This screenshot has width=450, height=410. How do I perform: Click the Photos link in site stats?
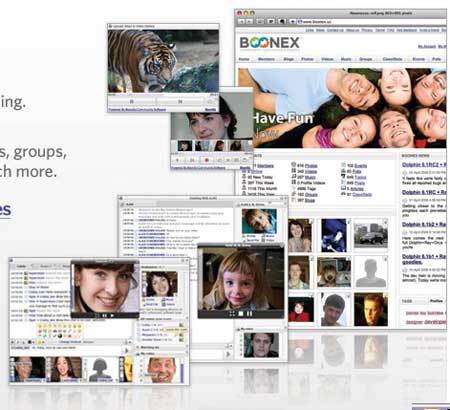tap(311, 166)
